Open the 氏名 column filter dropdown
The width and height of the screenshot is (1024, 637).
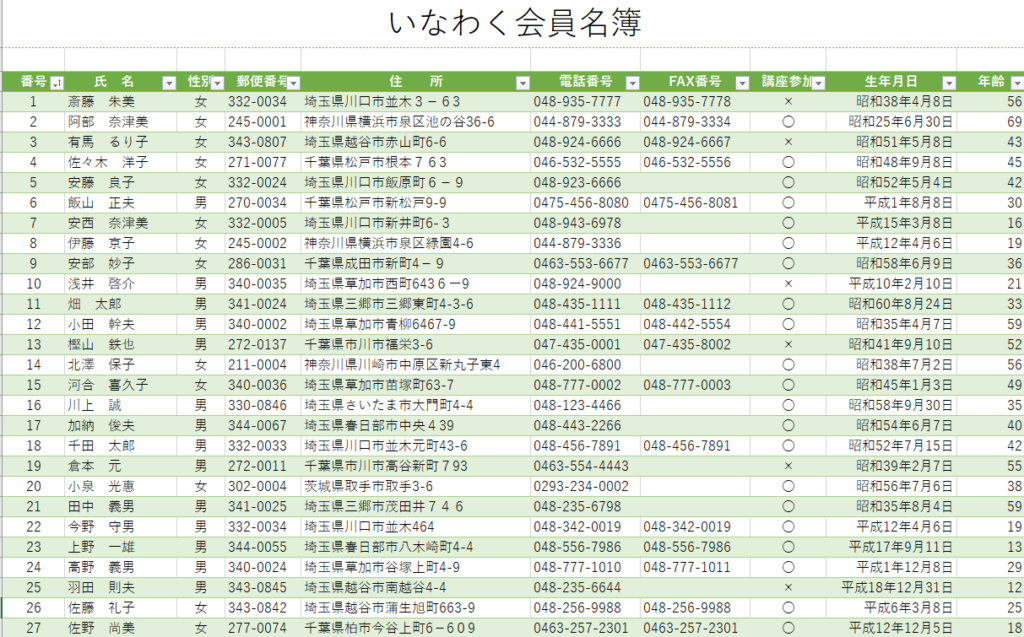(168, 83)
